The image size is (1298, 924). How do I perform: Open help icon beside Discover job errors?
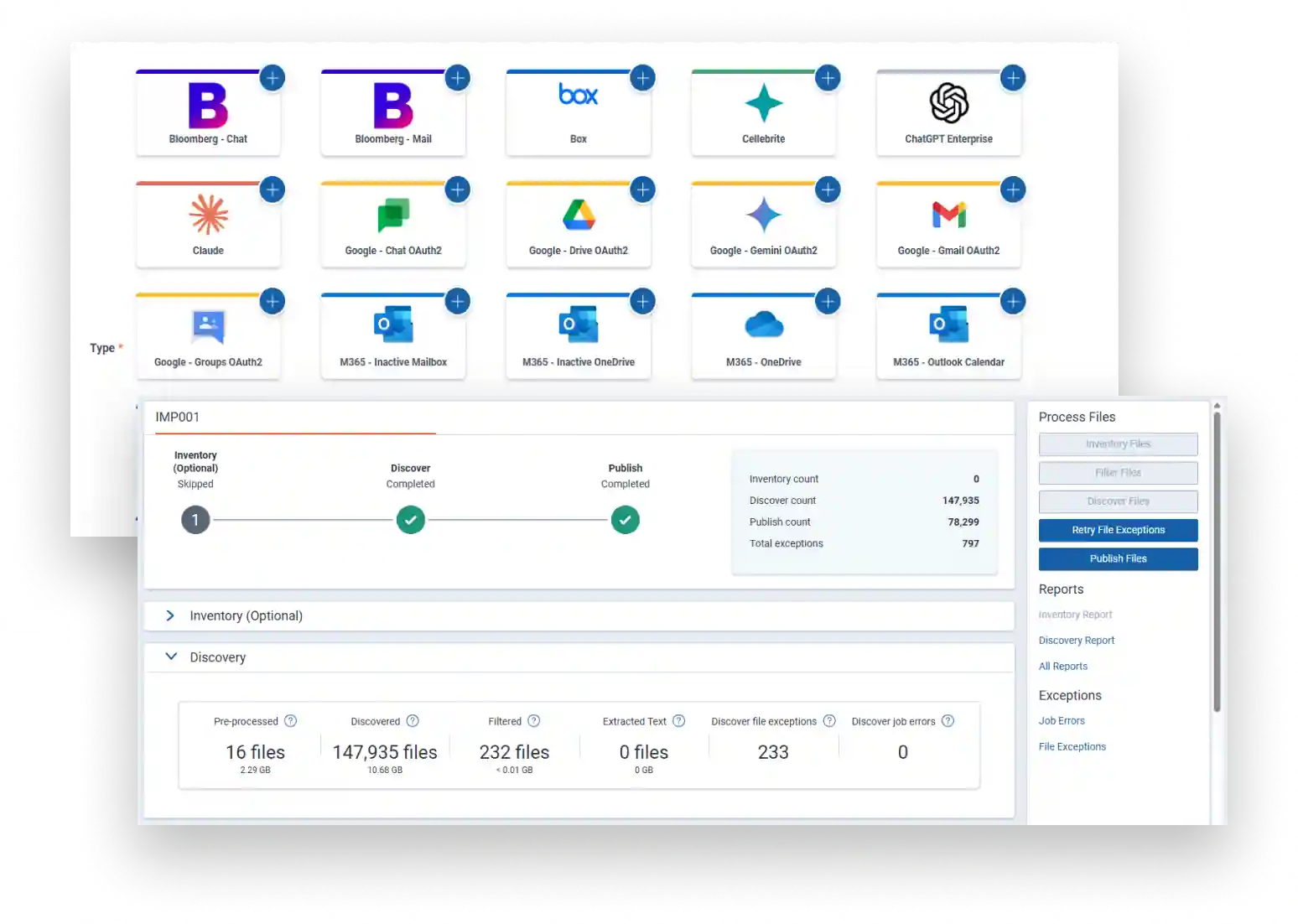point(948,721)
